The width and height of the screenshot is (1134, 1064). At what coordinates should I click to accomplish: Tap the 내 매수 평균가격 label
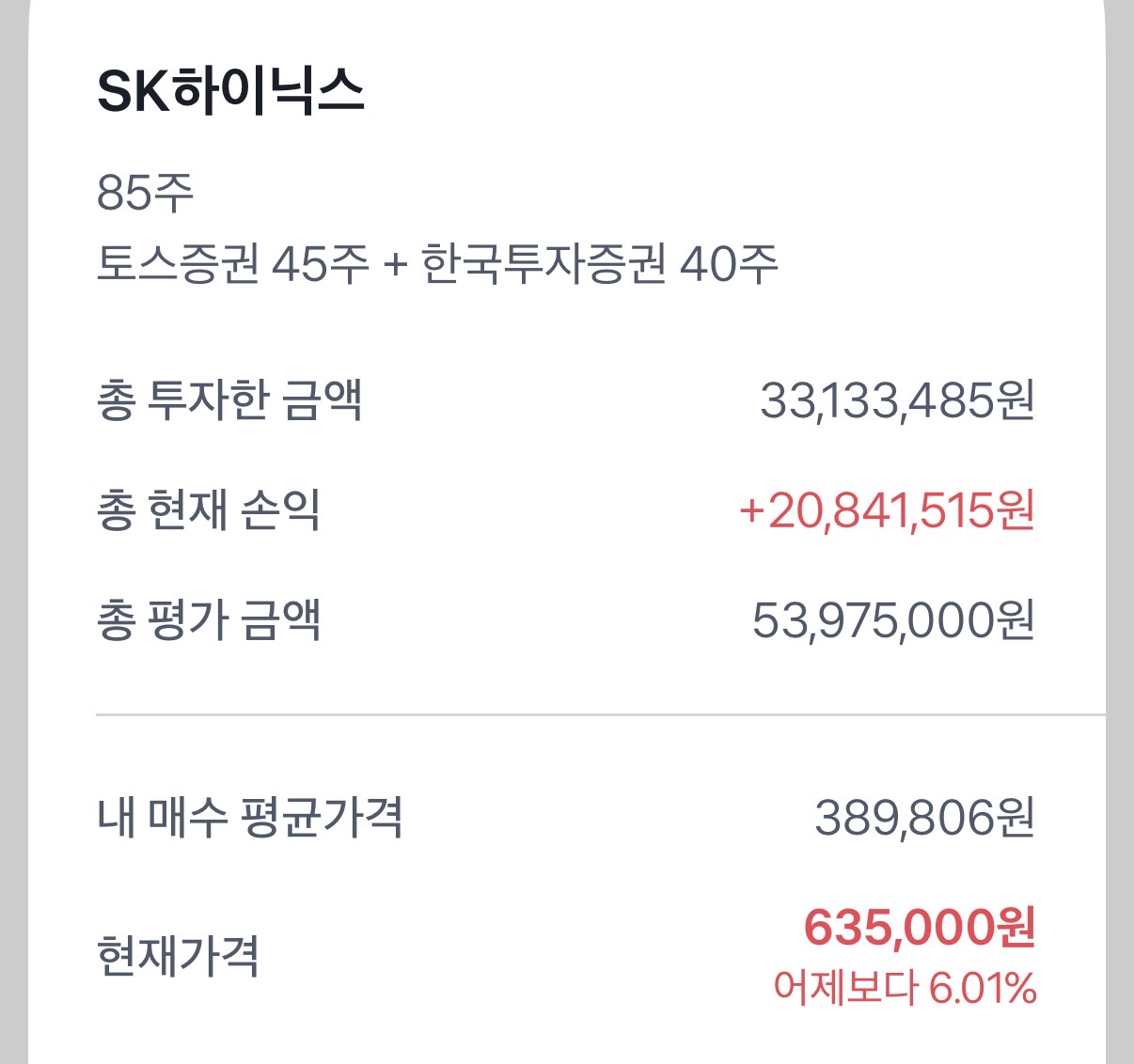point(250,817)
